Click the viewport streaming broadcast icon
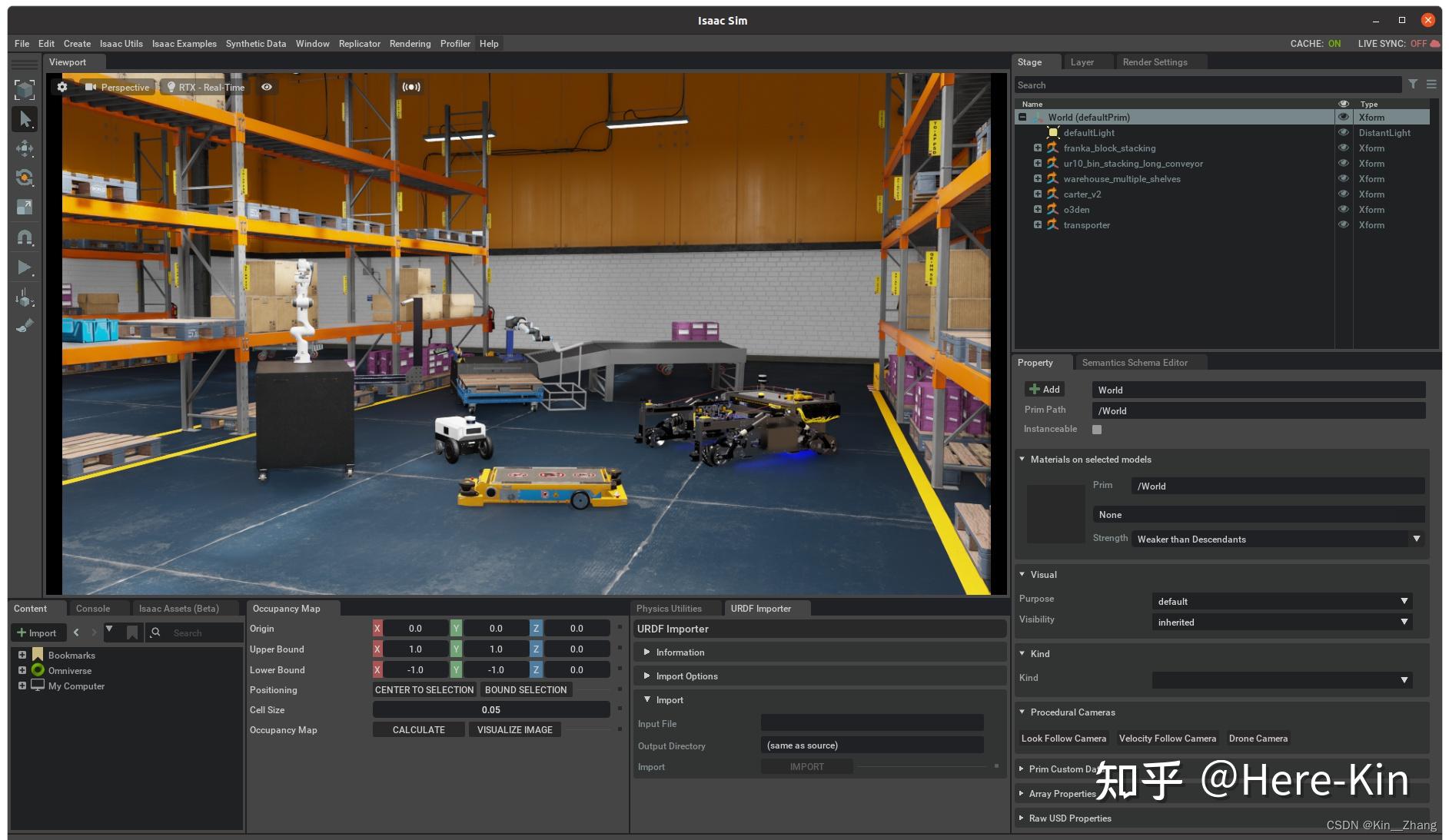The height and width of the screenshot is (840, 1449). coord(411,87)
